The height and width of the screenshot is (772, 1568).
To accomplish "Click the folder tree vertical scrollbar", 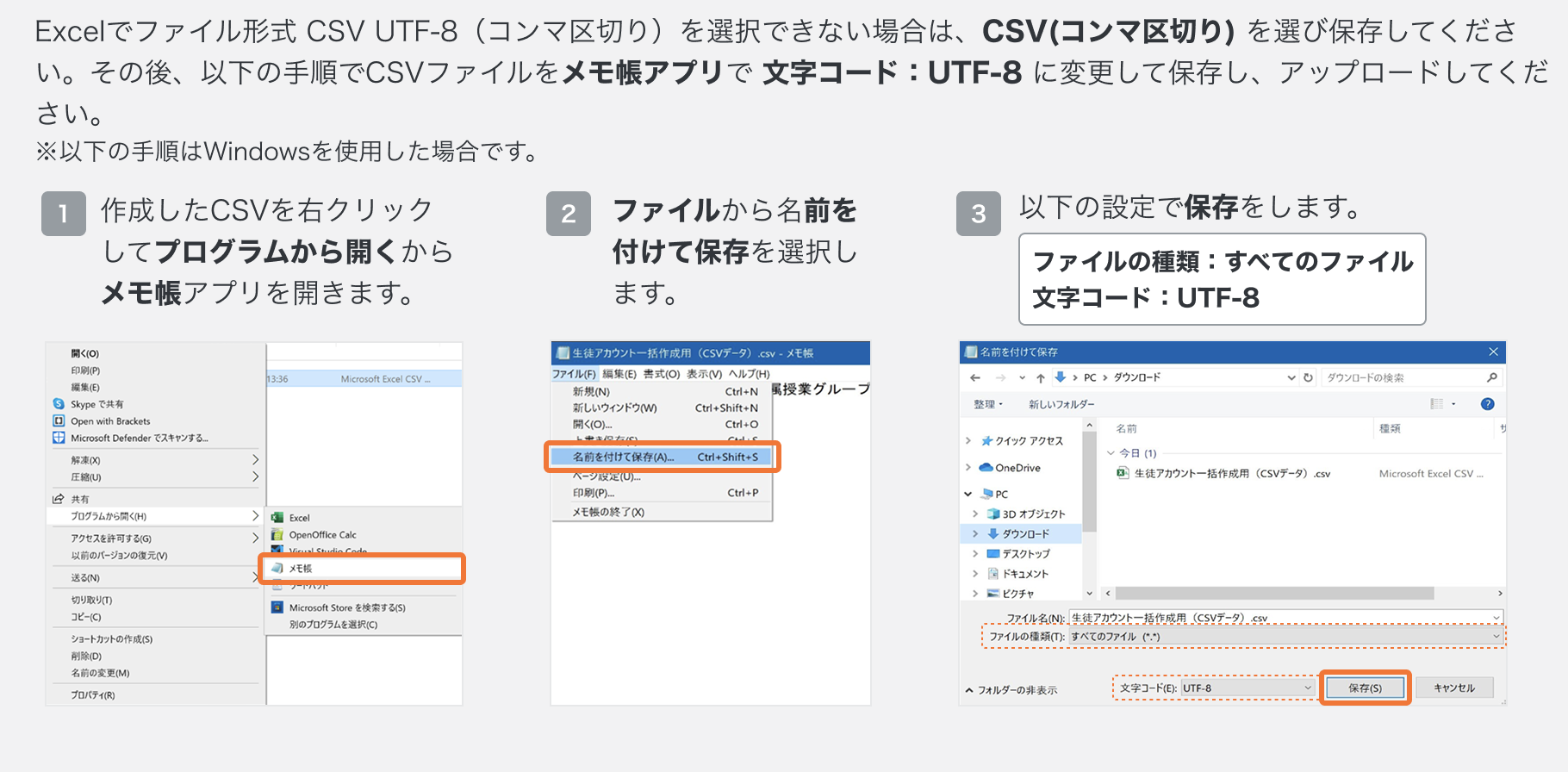I will click(1089, 481).
